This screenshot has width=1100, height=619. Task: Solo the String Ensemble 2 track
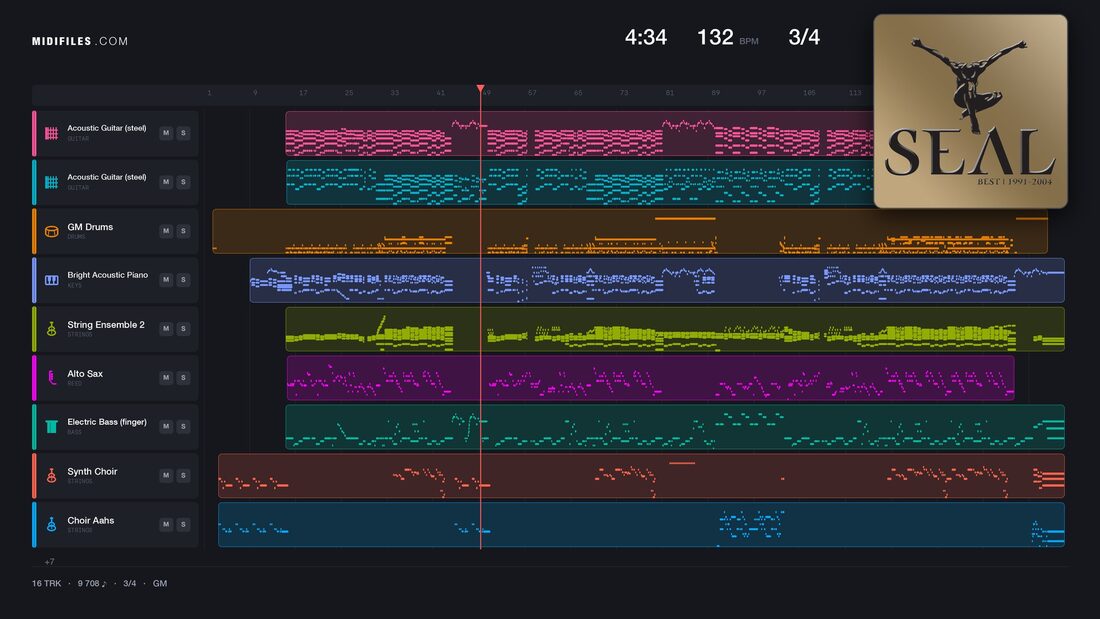(183, 328)
